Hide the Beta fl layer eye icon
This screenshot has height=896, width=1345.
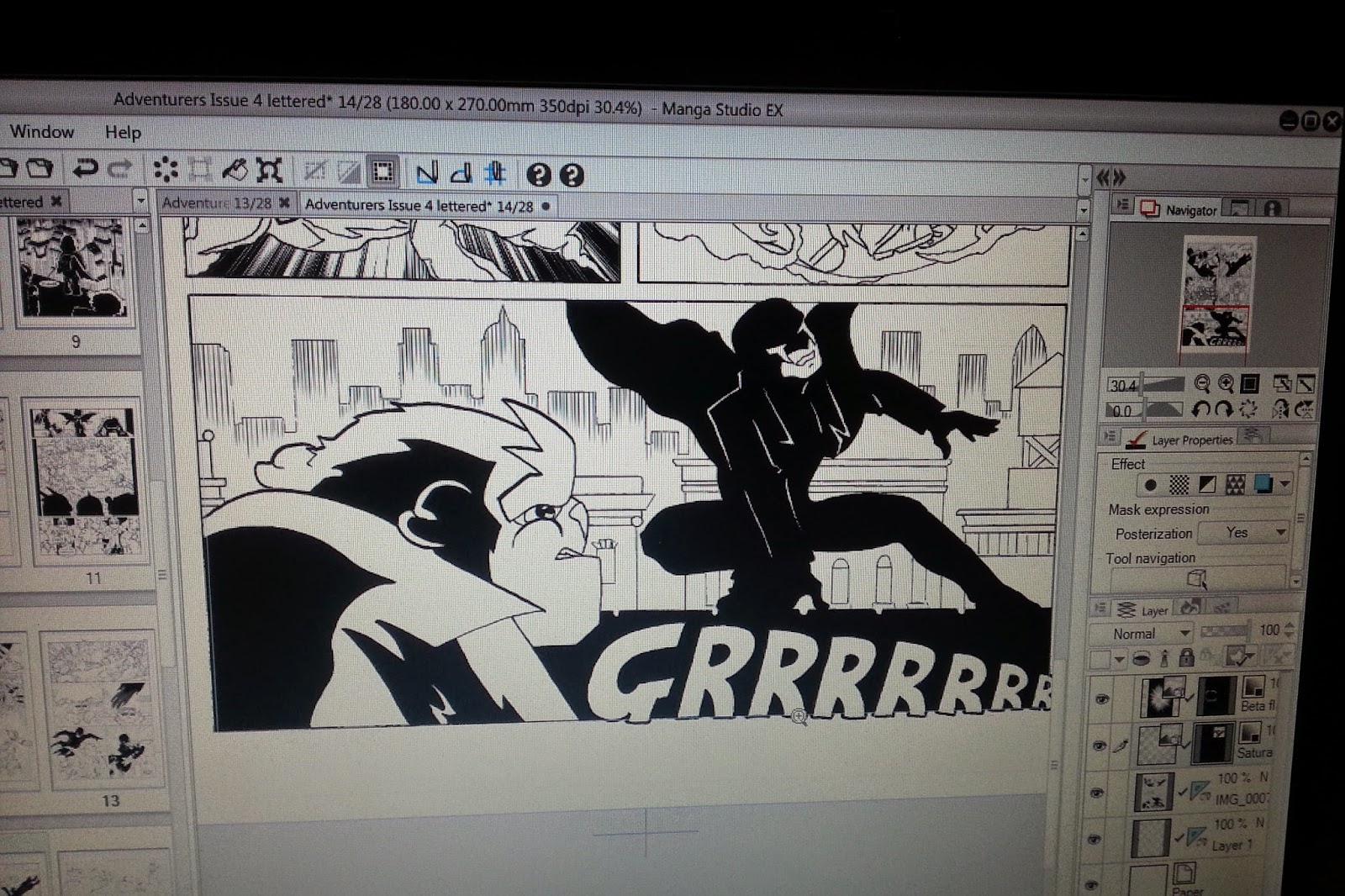(1102, 698)
